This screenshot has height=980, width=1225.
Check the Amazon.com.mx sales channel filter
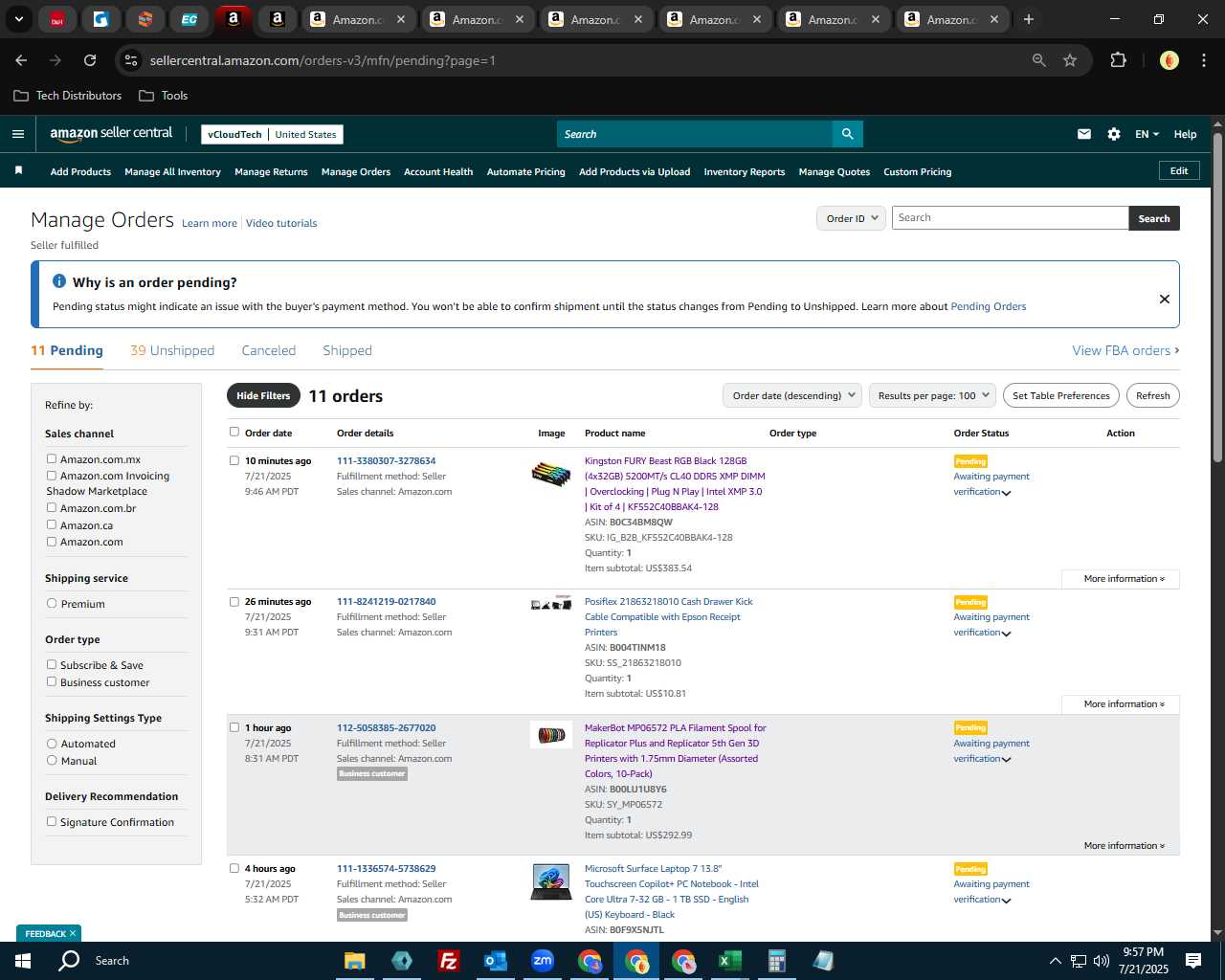tap(52, 458)
